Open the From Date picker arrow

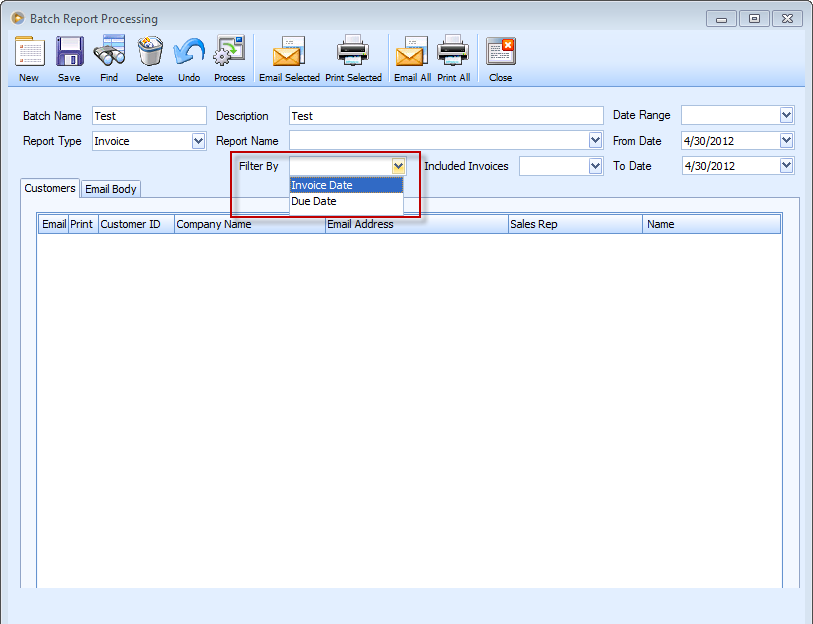(786, 141)
